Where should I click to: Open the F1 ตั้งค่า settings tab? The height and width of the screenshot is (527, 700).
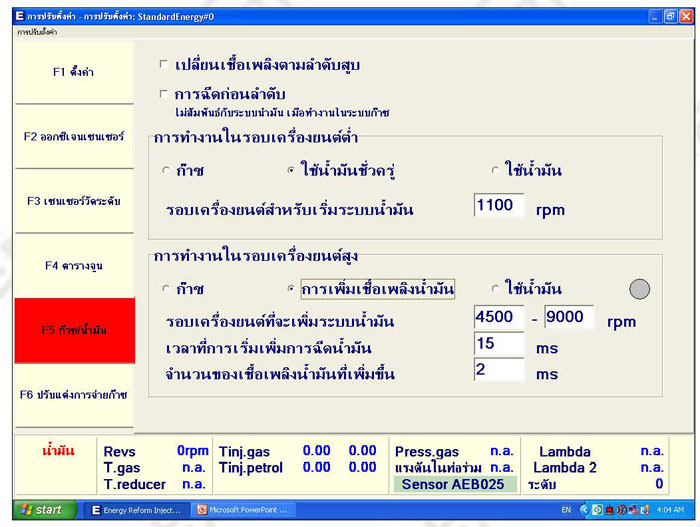[73, 73]
